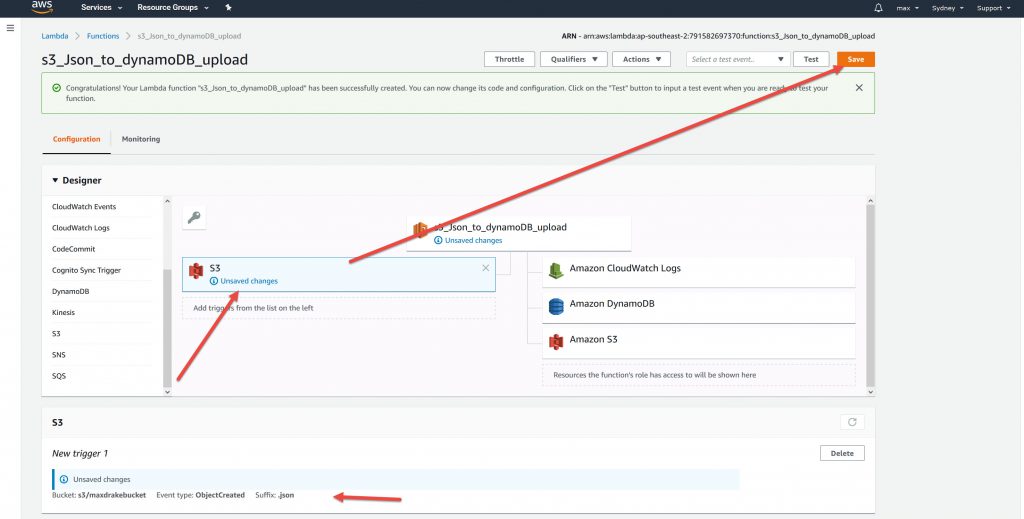Click the key permissions icon in Designer
1024x519 pixels.
pyautogui.click(x=195, y=217)
